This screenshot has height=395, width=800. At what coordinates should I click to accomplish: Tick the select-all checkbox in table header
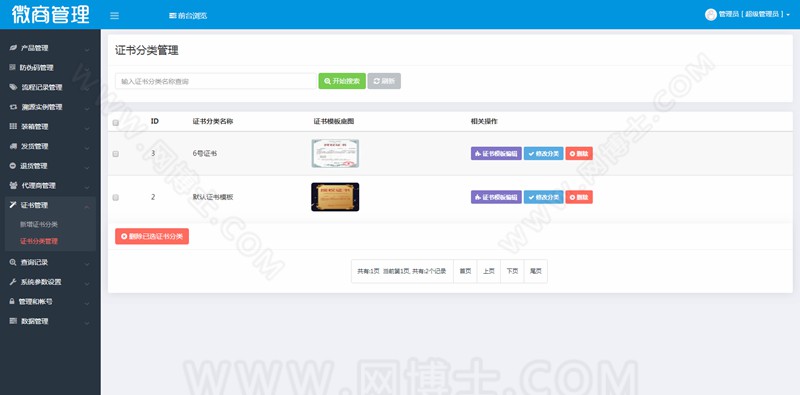click(115, 122)
